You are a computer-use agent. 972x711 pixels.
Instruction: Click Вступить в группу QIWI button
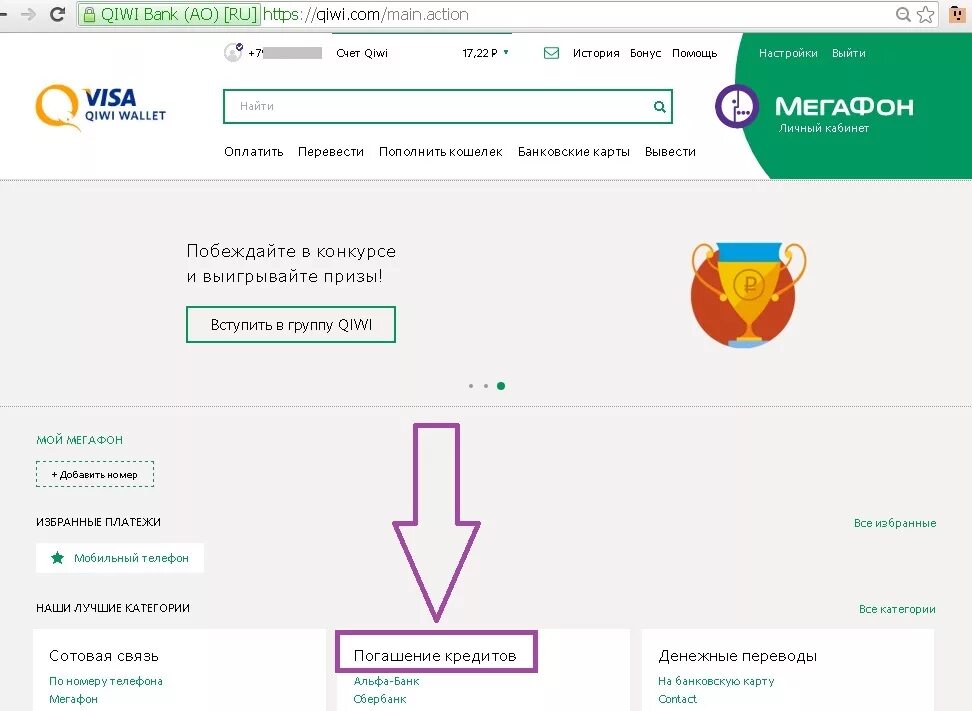291,324
